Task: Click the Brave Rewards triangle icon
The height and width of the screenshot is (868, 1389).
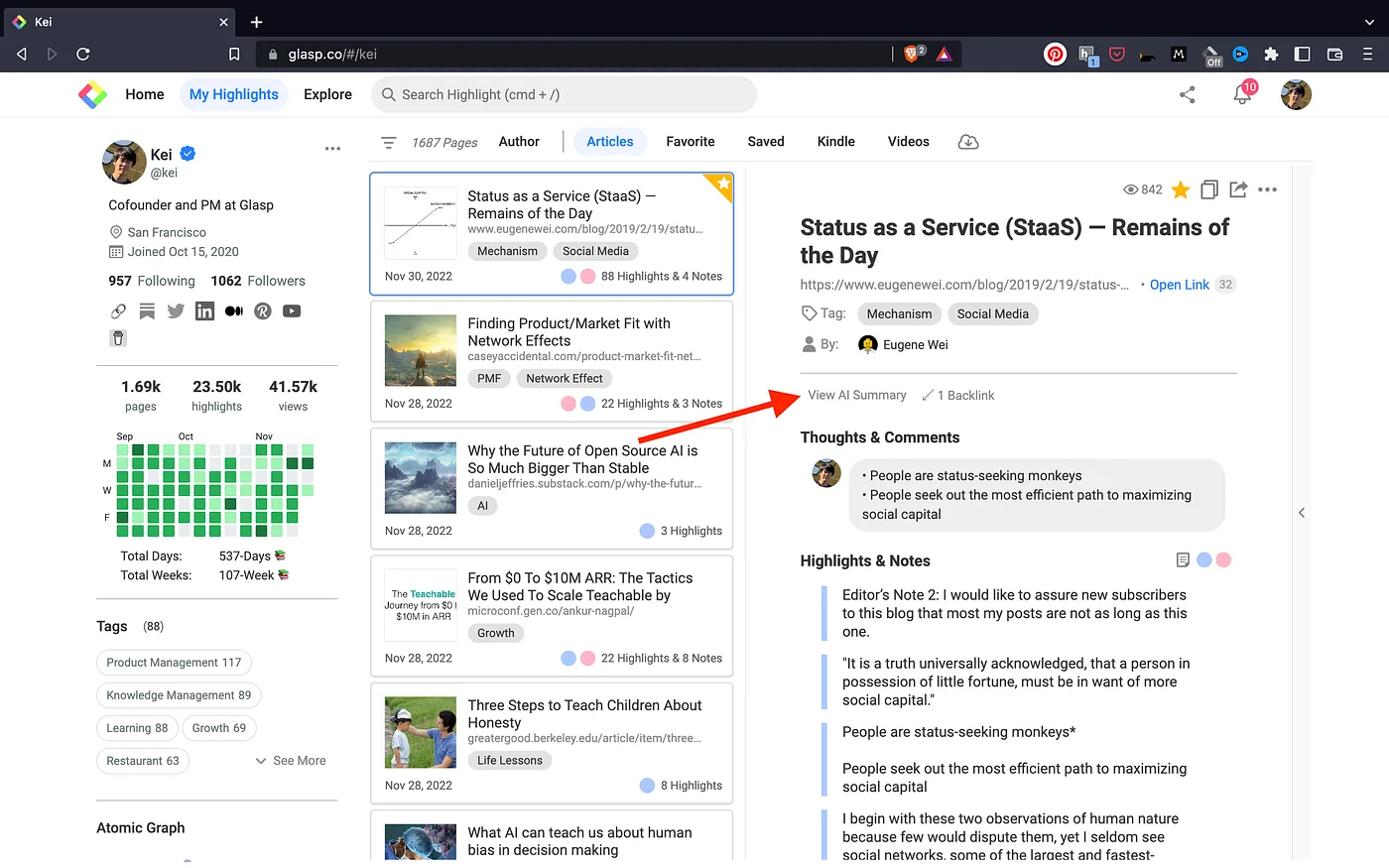Action: pos(944,55)
